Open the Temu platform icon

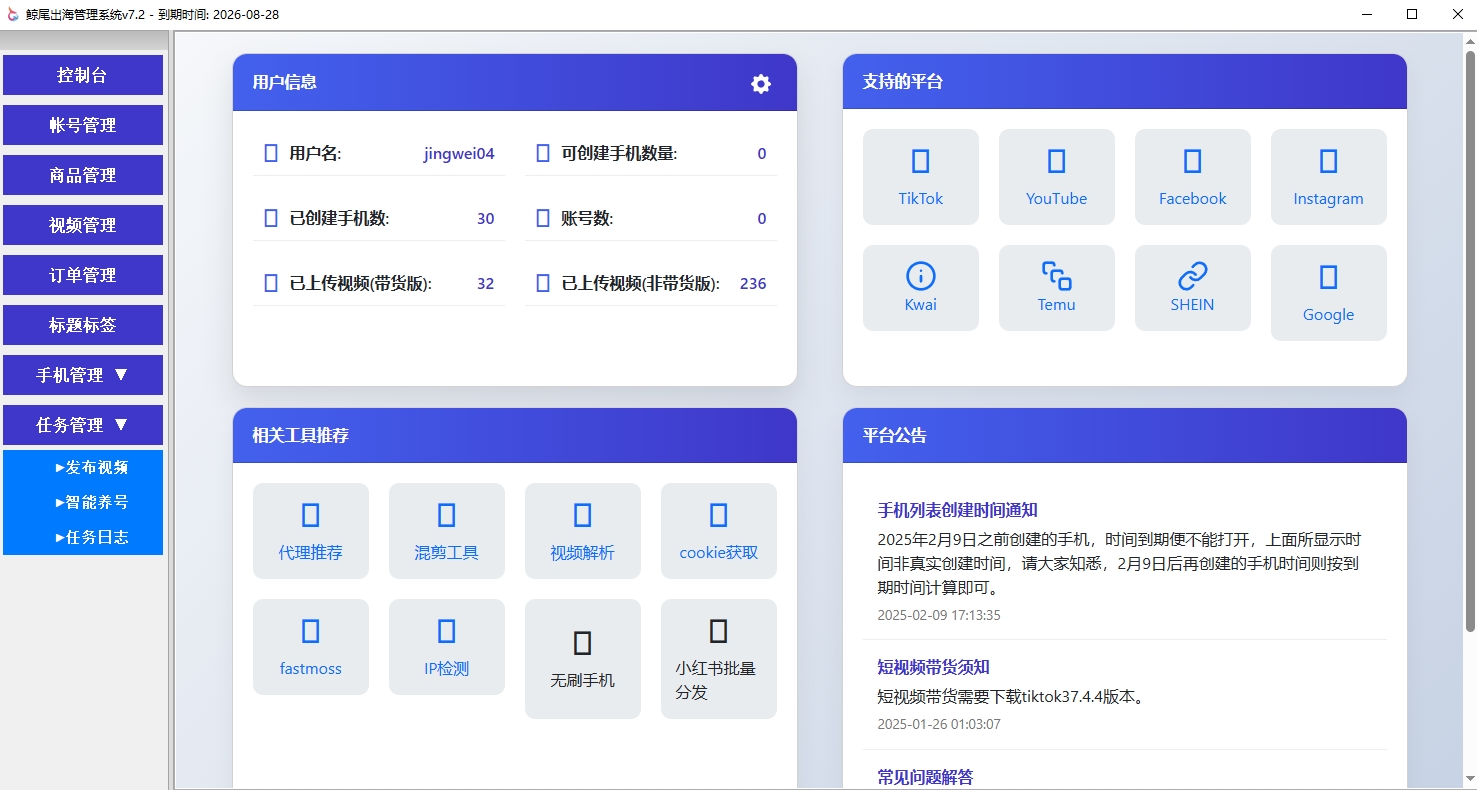[1056, 287]
